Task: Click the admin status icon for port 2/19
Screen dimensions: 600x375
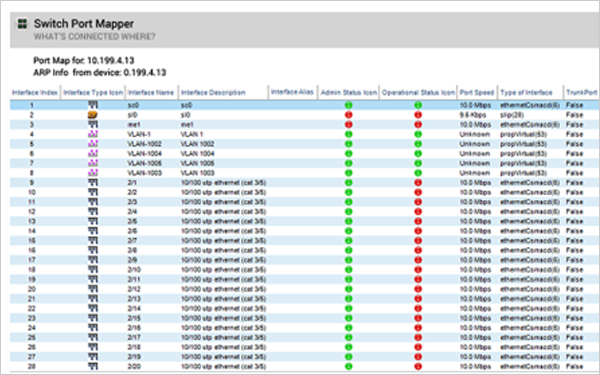Action: pos(348,357)
